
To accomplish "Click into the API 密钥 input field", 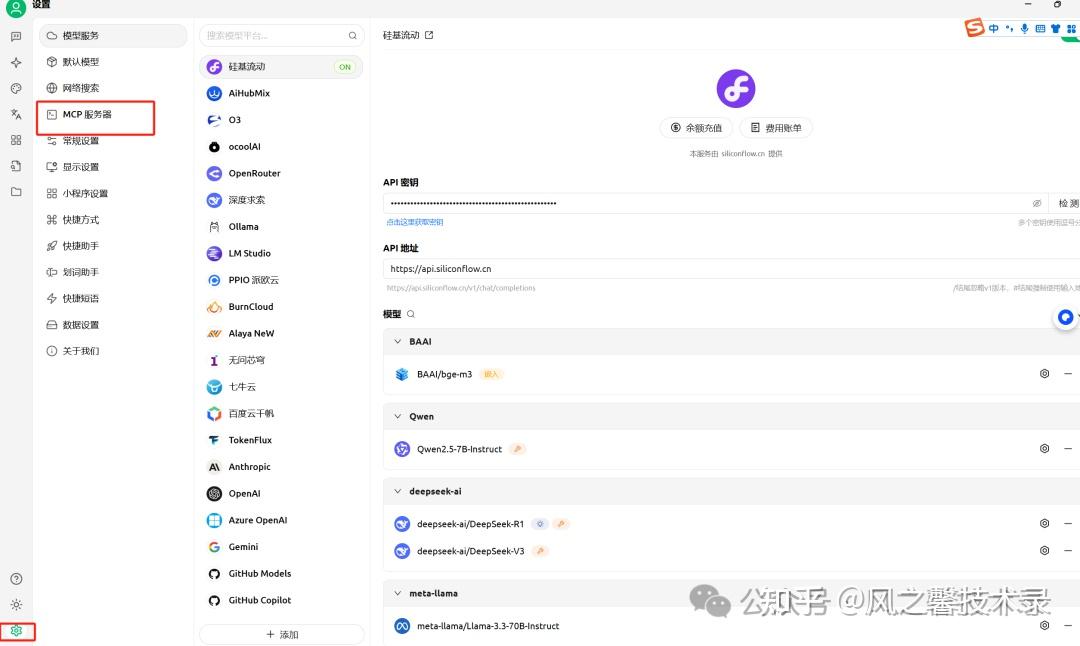I will (x=716, y=203).
